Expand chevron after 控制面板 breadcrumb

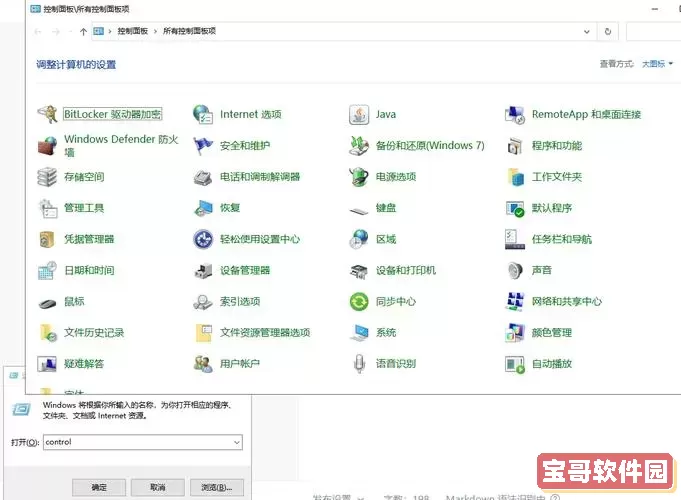click(155, 31)
